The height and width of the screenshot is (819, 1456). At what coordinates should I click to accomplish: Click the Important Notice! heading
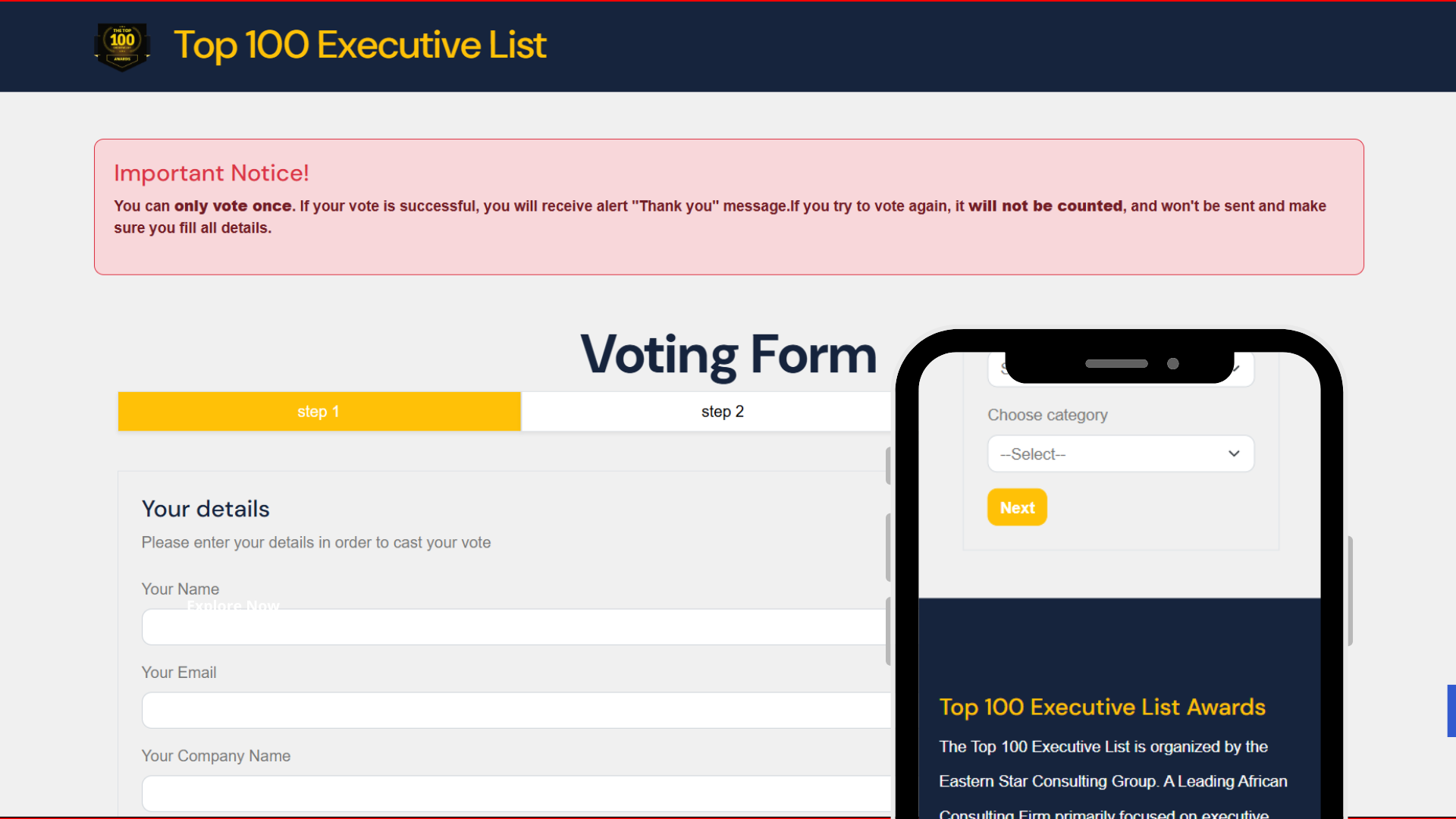212,173
